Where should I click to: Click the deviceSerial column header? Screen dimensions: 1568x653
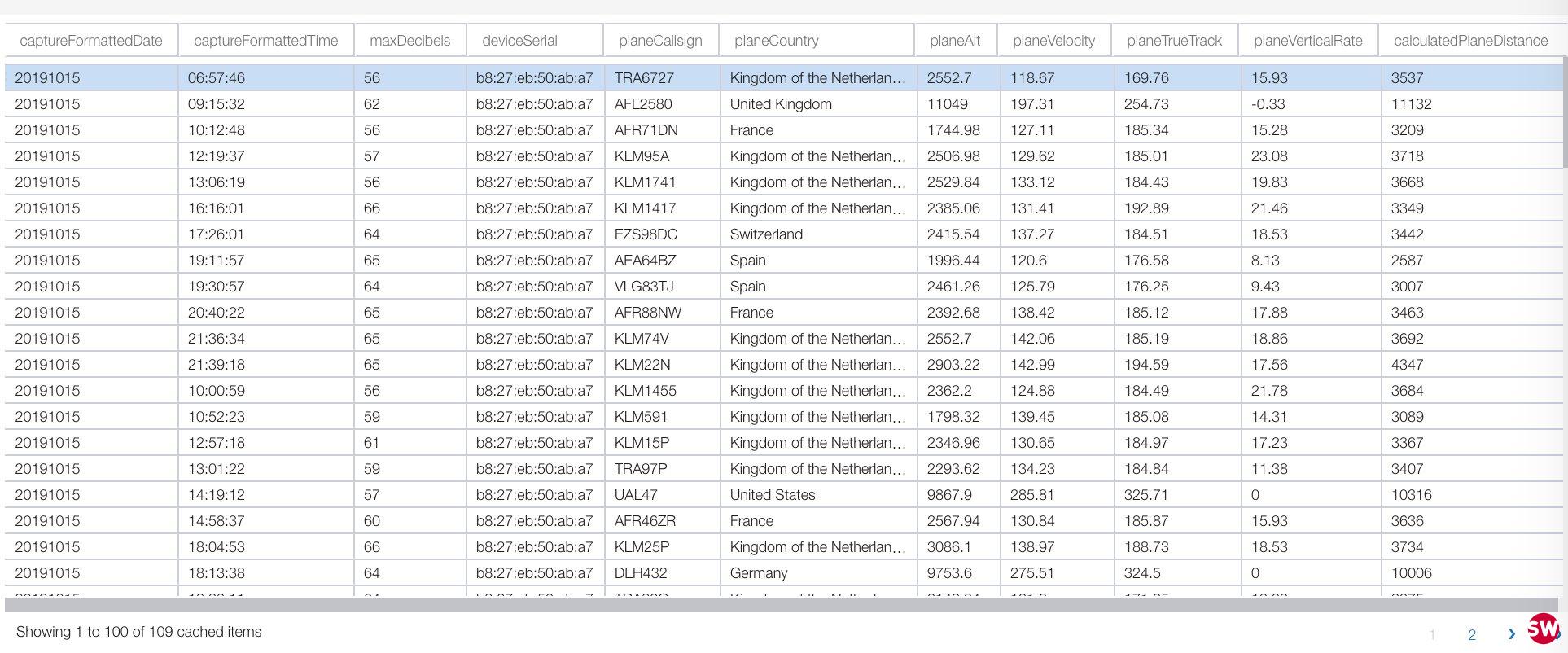(x=519, y=41)
